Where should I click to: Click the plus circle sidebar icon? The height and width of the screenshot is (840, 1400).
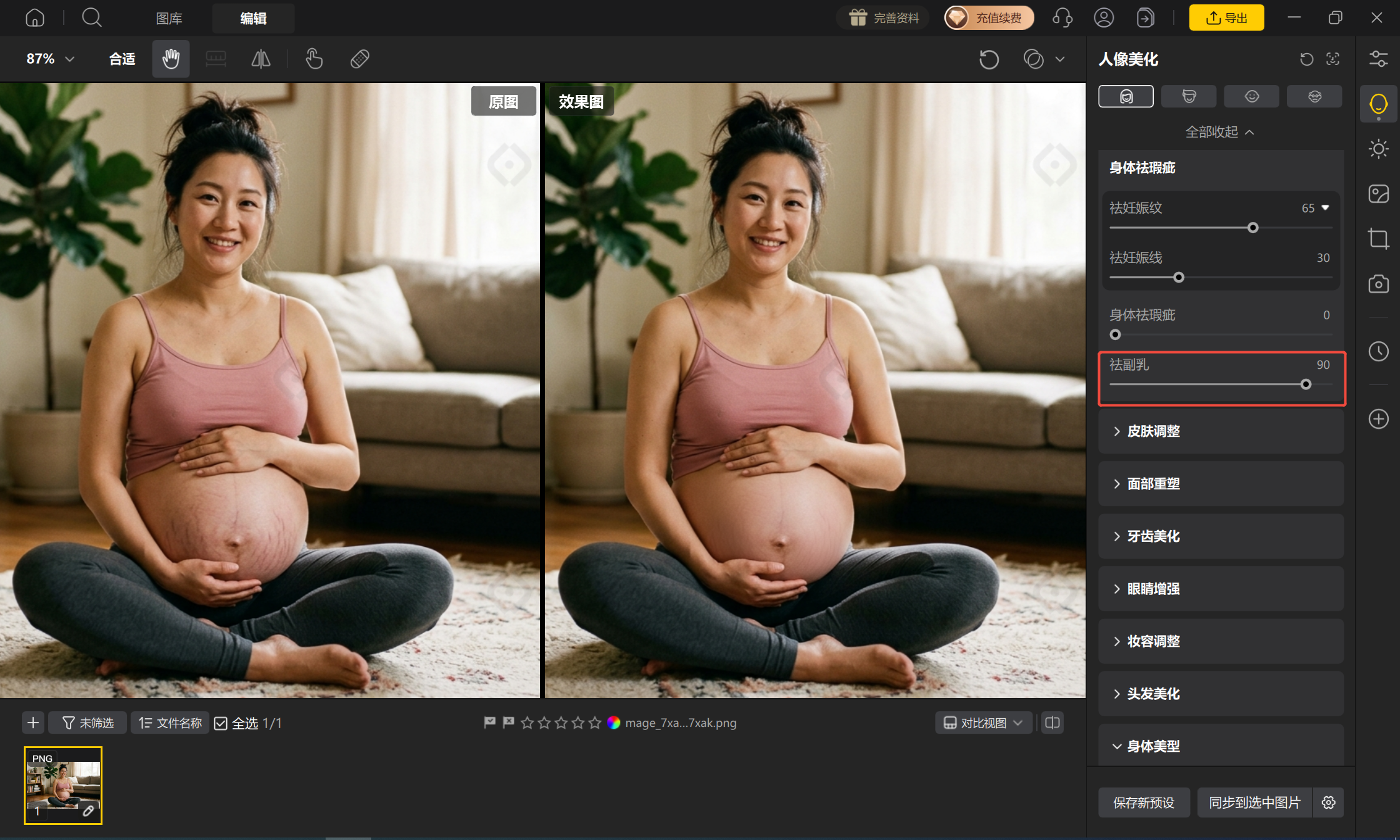click(x=1378, y=419)
